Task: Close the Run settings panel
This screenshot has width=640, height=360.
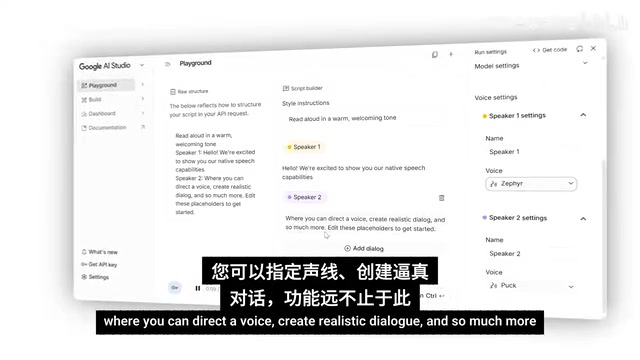Action: [593, 48]
